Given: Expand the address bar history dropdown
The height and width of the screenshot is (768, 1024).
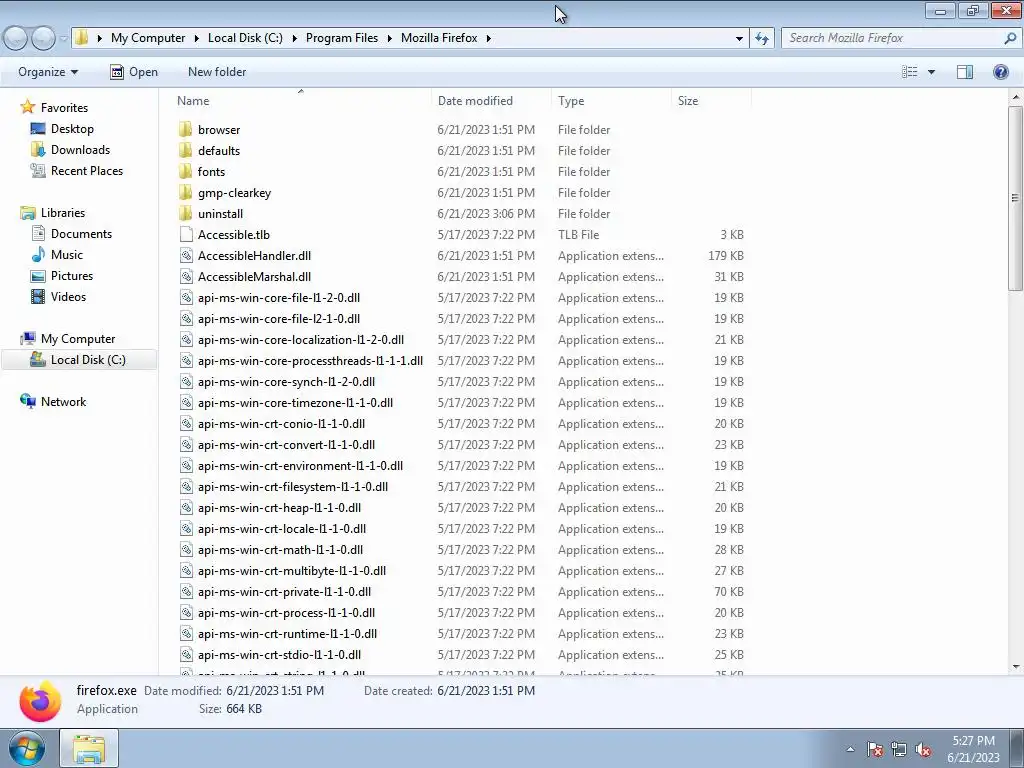Looking at the screenshot, I should tap(739, 38).
